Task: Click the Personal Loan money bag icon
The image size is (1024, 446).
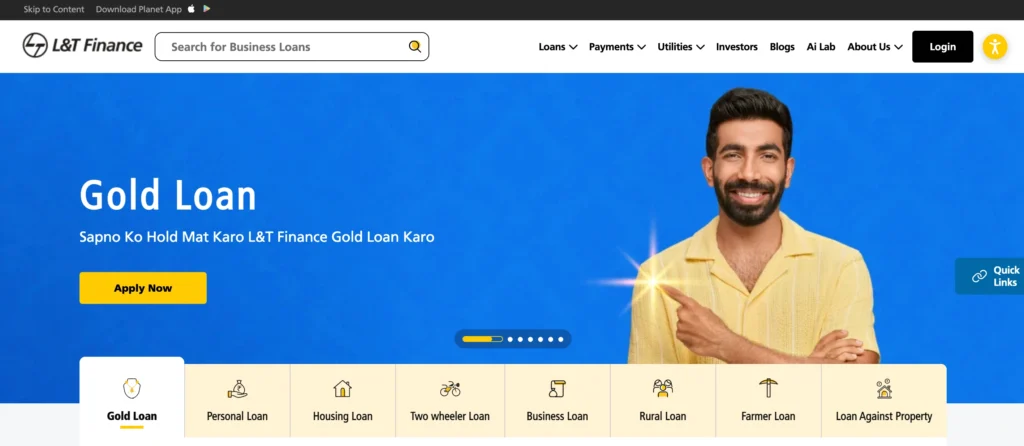Action: point(237,389)
